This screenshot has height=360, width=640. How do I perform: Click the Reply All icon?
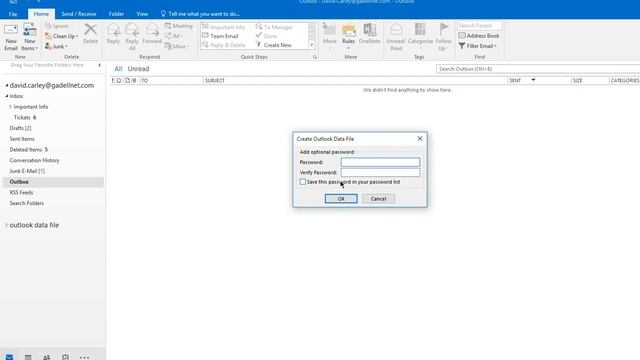point(132,30)
